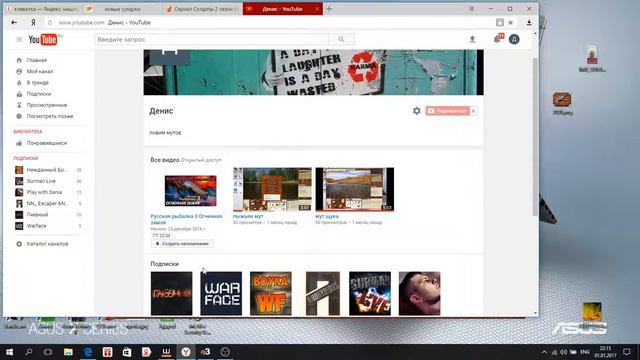Open the action center notification icon

tap(627, 352)
